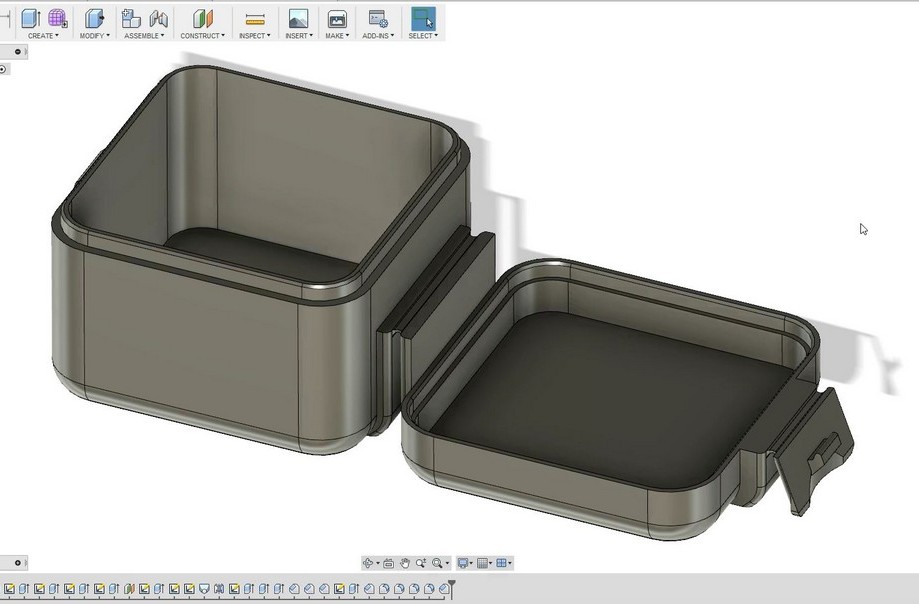Open the ADD-INS menu
Viewport: 919px width, 604px height.
pos(377,35)
